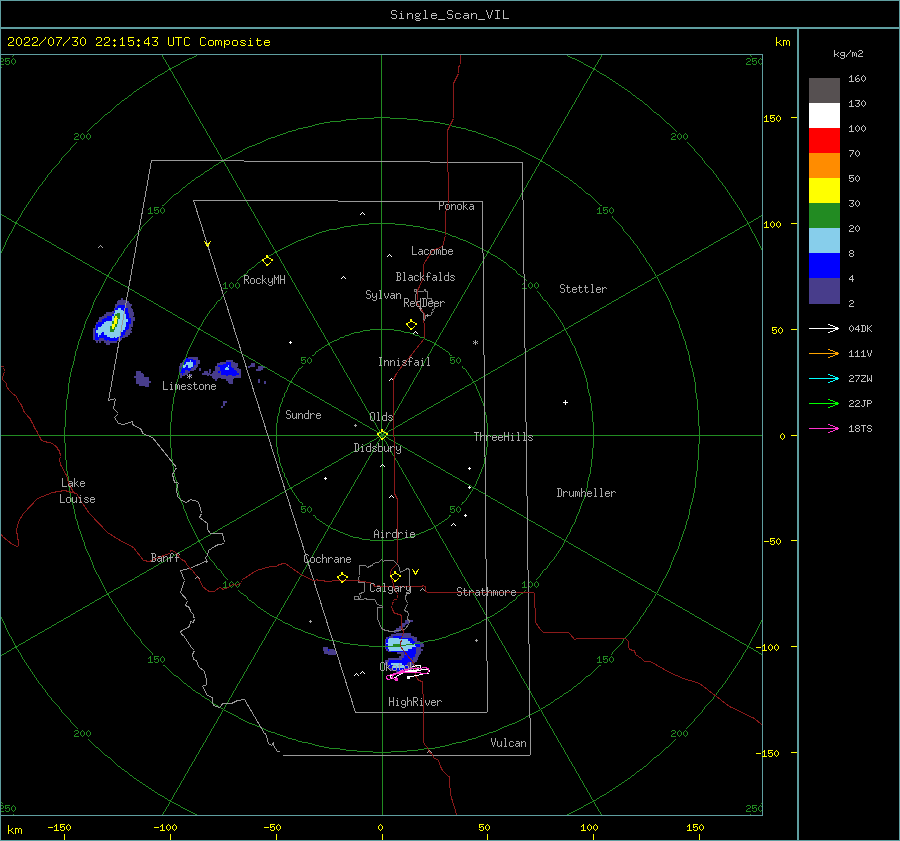Pick the bright blue 4-8 legend swatch

click(824, 266)
